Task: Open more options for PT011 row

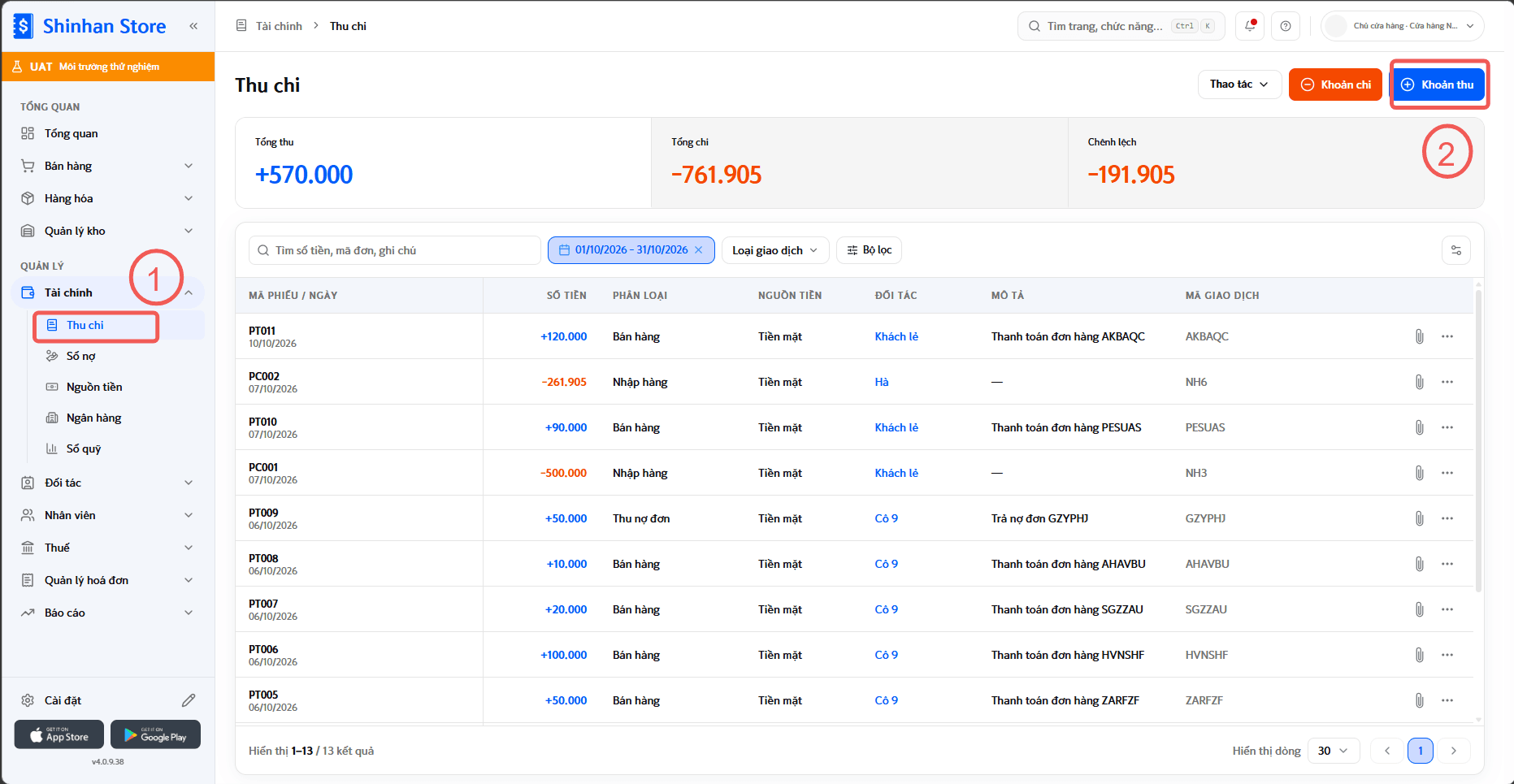Action: coord(1447,336)
